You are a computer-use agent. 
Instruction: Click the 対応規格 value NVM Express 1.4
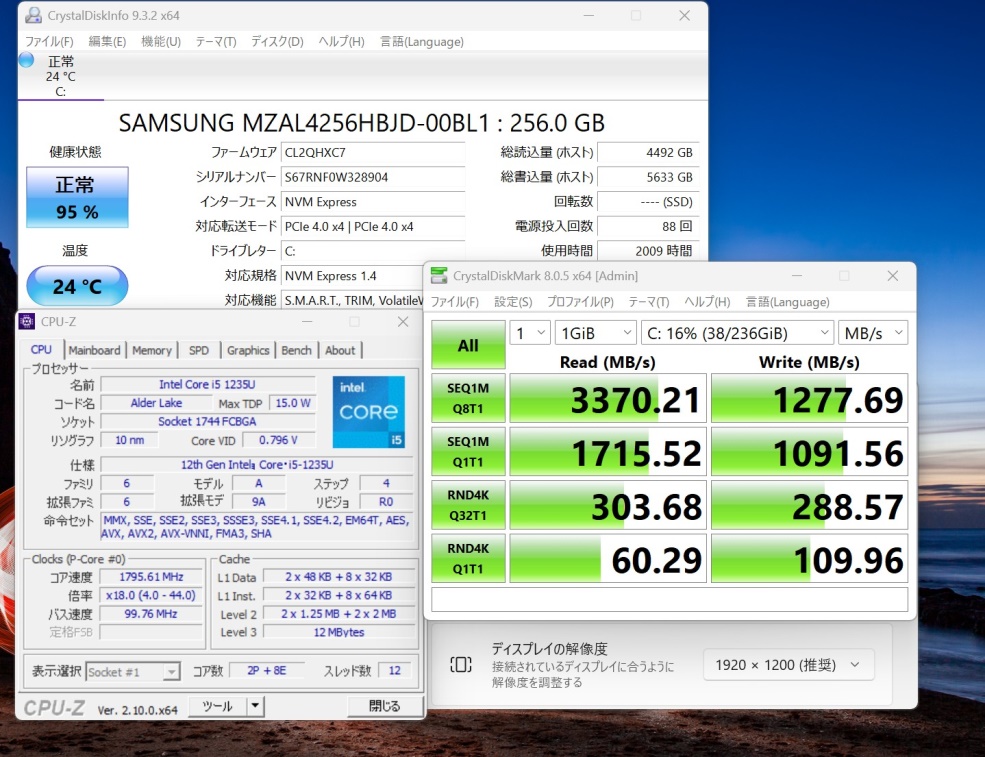(x=352, y=276)
